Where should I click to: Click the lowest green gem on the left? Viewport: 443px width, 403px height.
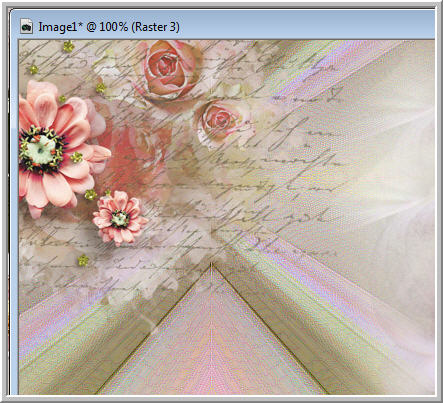pyautogui.click(x=83, y=260)
